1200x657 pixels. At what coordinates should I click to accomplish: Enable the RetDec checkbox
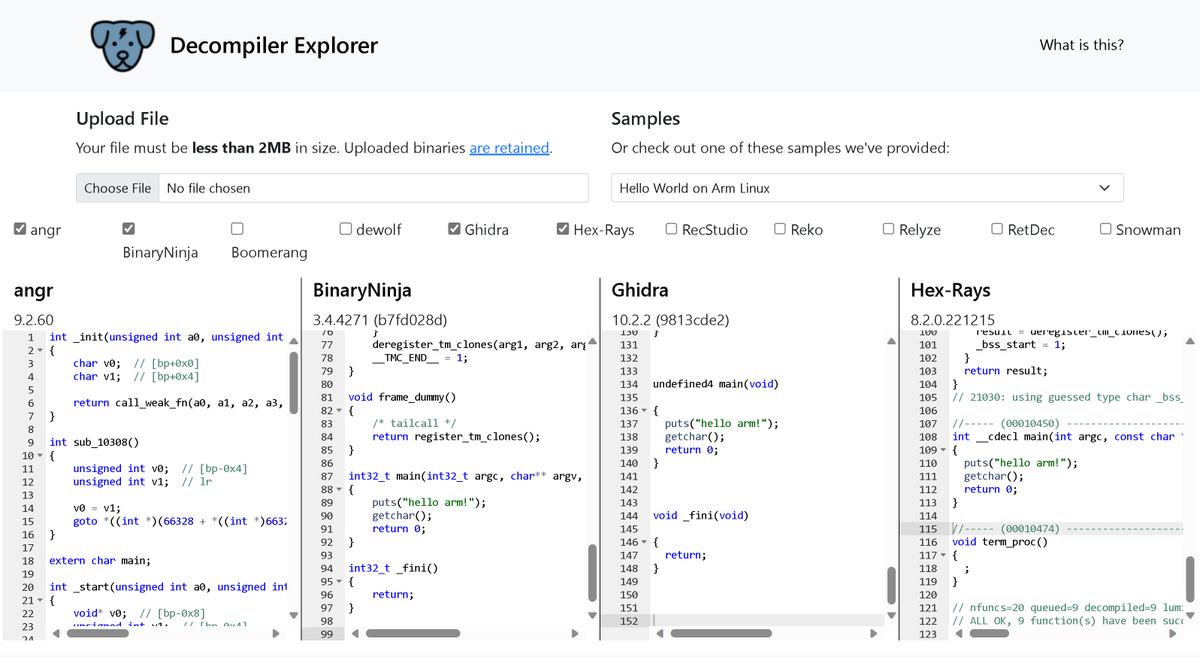pos(997,229)
